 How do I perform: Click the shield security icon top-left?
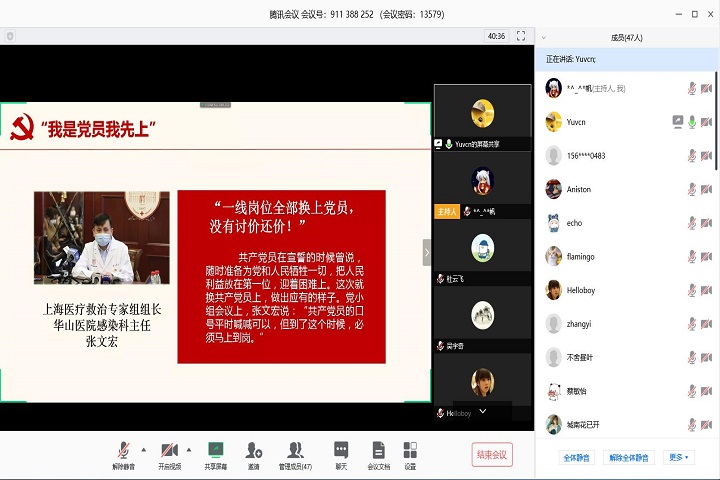coord(10,36)
